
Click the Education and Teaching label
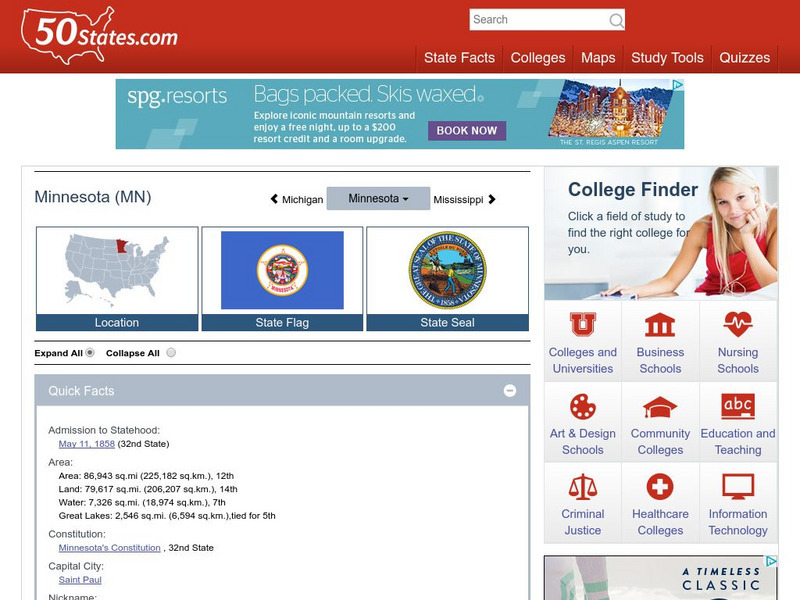point(738,441)
